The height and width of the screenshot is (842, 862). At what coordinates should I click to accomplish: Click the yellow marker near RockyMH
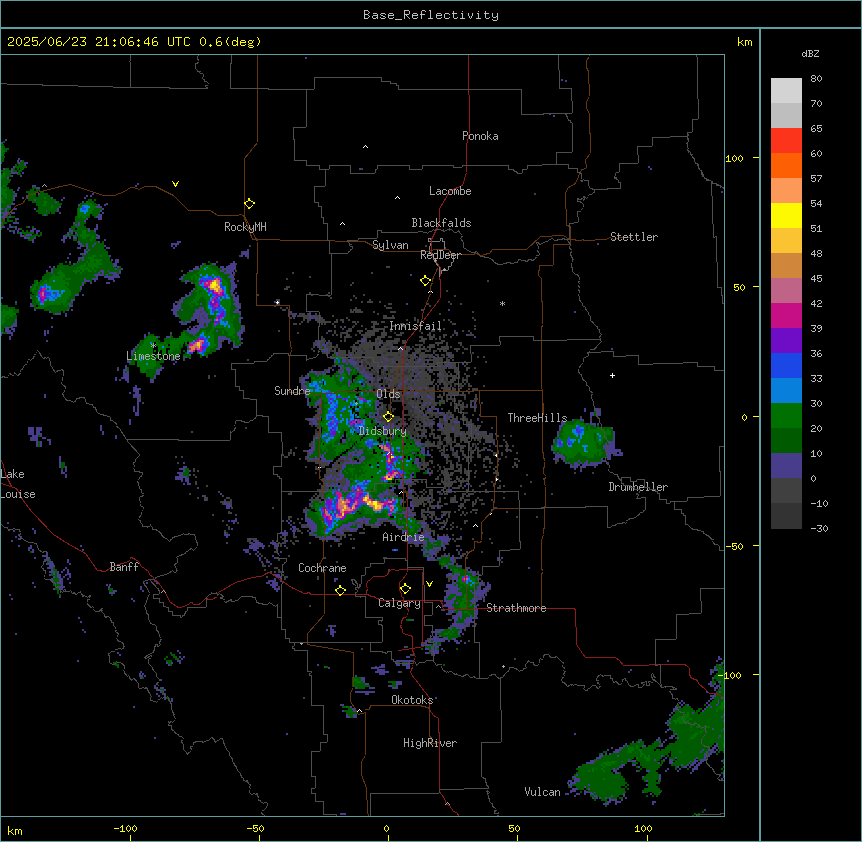click(250, 204)
